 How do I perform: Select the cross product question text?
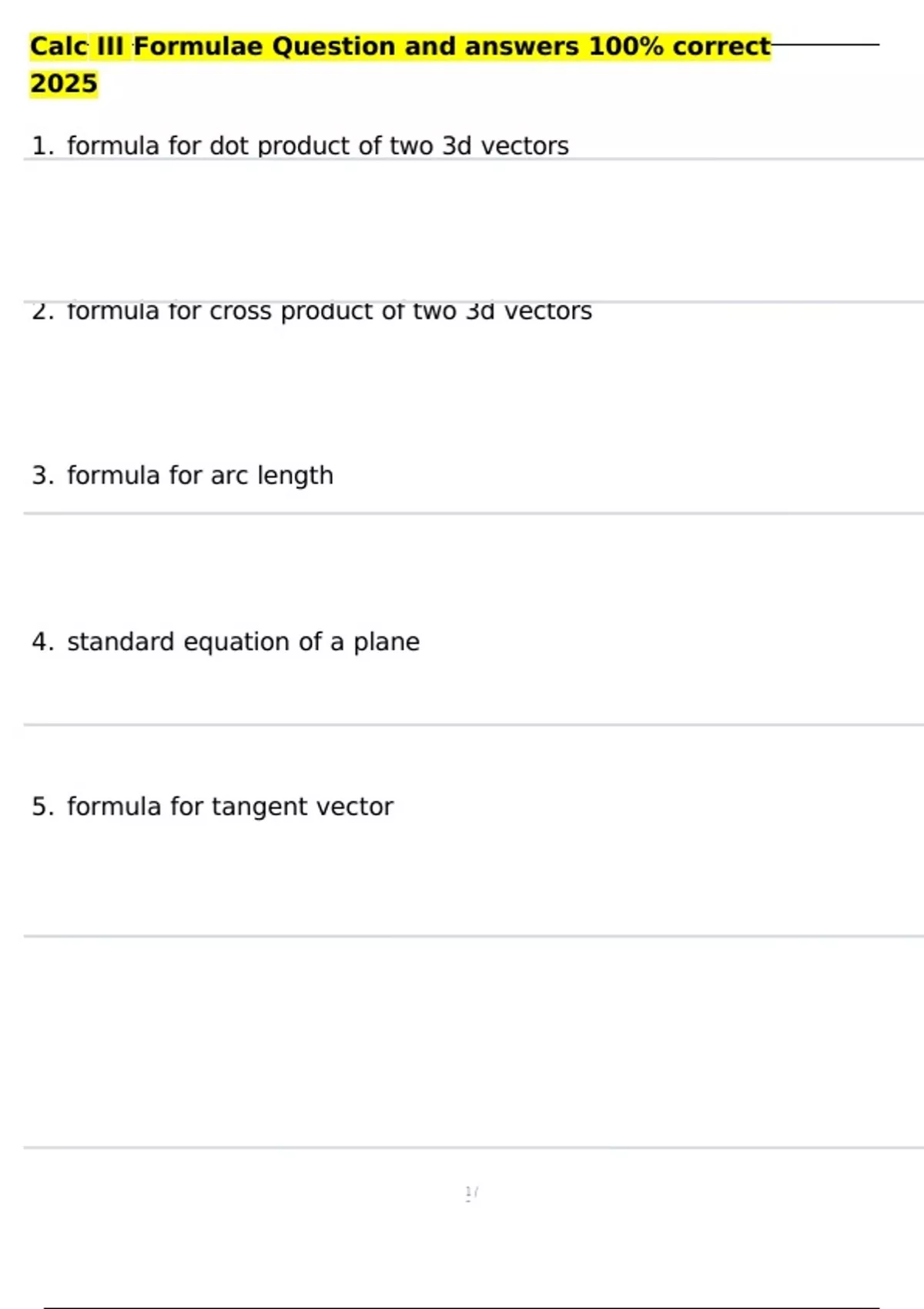click(x=329, y=312)
